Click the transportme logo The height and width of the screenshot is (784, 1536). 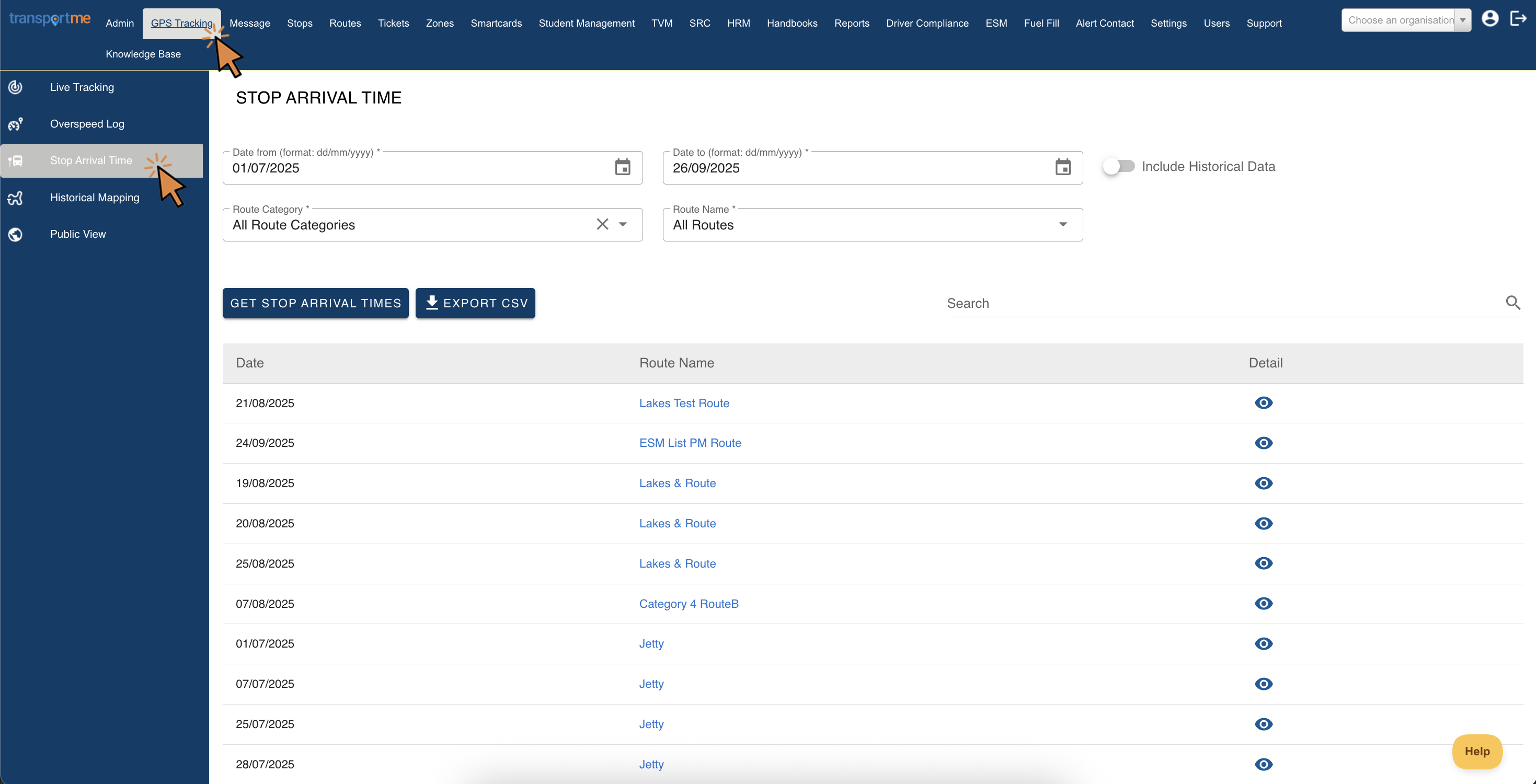point(50,19)
